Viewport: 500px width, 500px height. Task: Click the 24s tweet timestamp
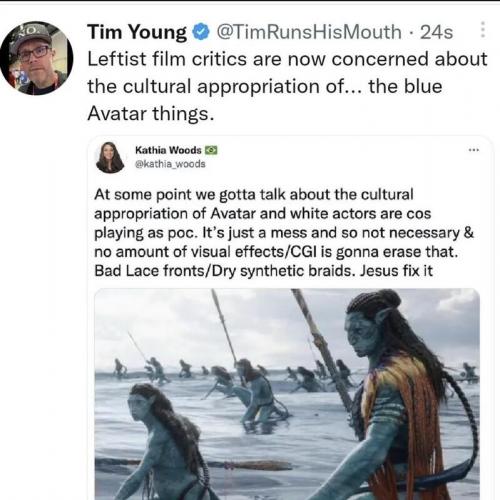[x=436, y=32]
